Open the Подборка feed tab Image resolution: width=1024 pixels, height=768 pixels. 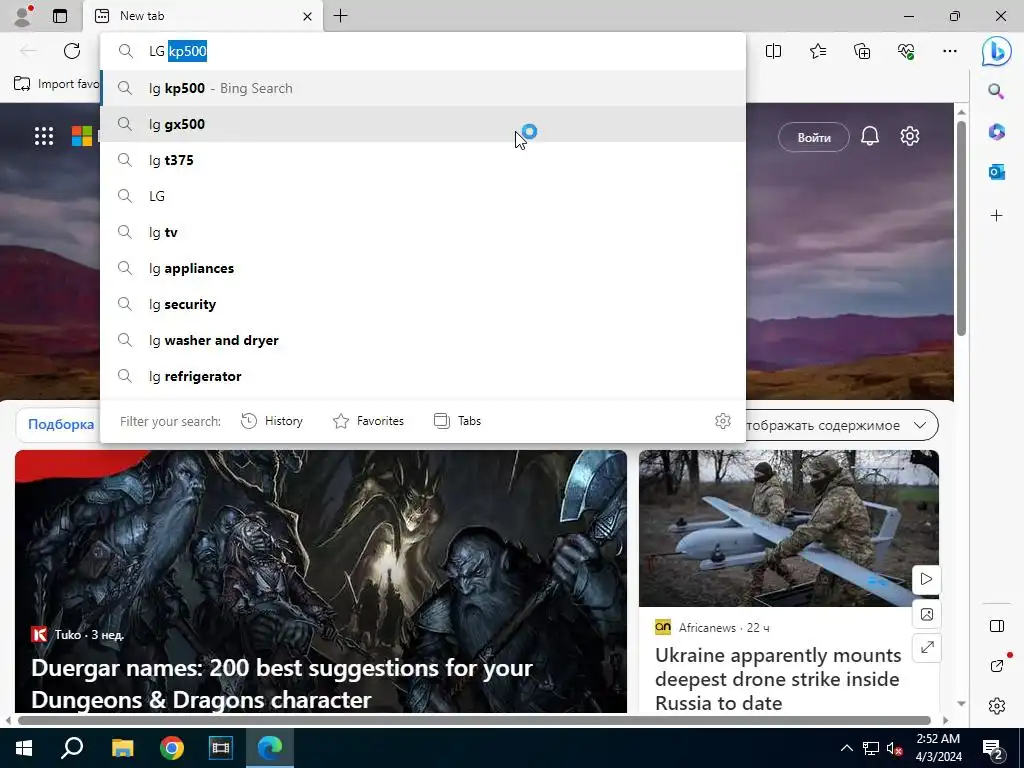tap(61, 424)
